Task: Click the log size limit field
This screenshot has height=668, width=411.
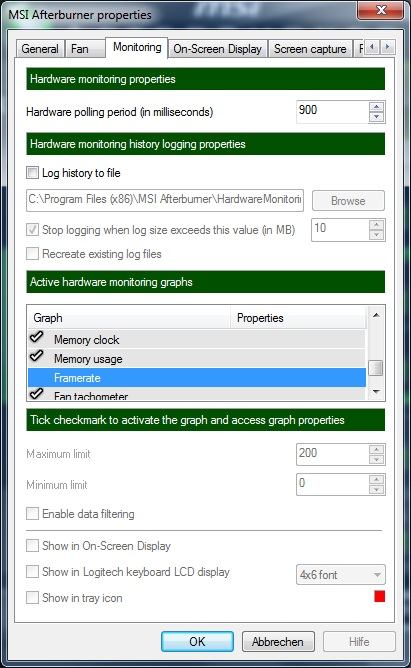Action: [x=340, y=230]
